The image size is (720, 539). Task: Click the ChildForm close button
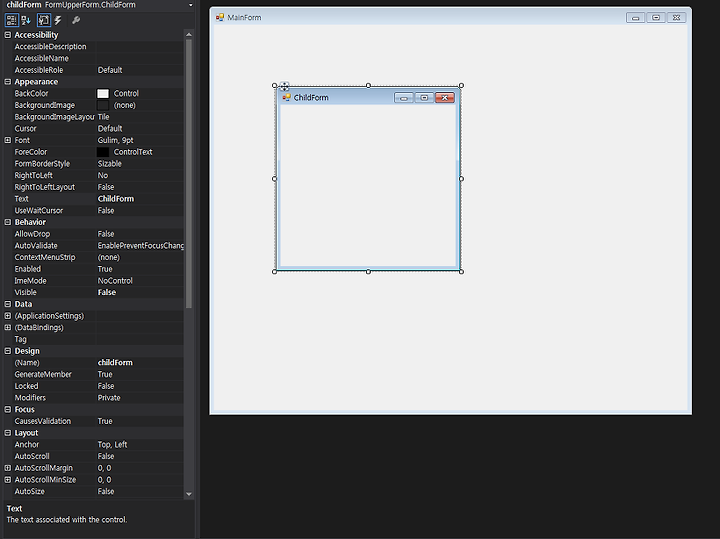[x=444, y=98]
